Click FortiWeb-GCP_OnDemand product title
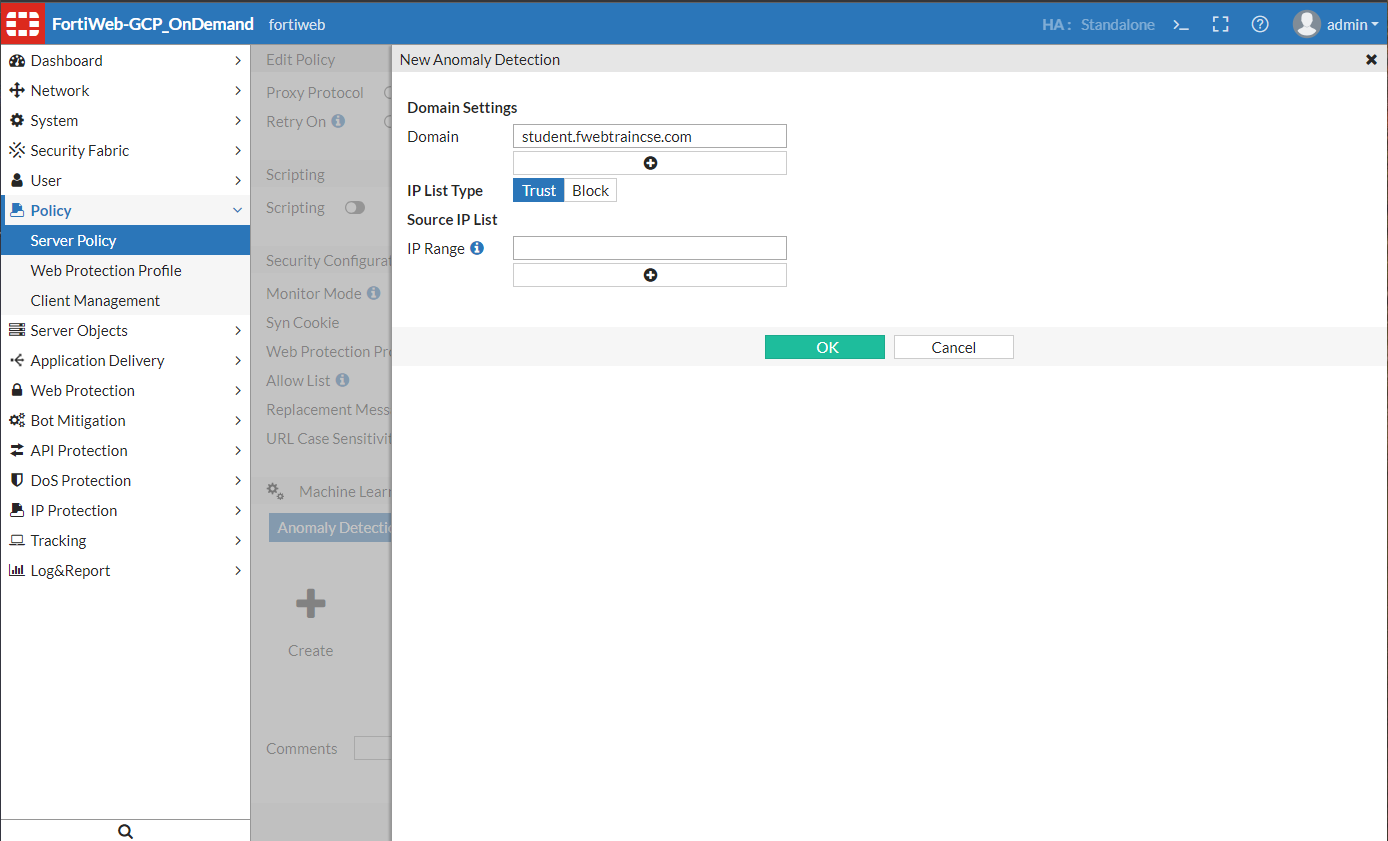Viewport: 1388px width, 841px height. (153, 24)
